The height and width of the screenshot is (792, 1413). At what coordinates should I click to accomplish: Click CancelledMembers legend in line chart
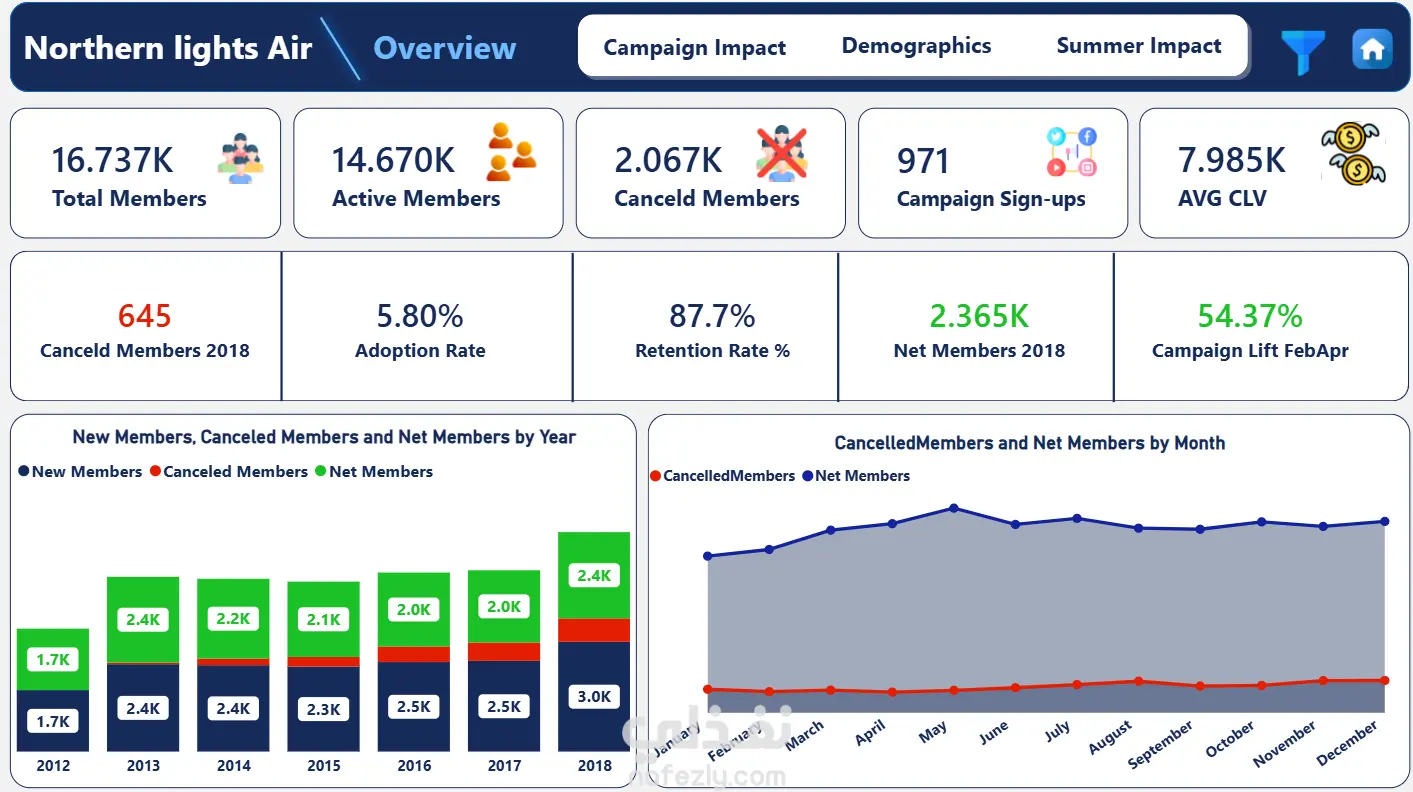[722, 476]
